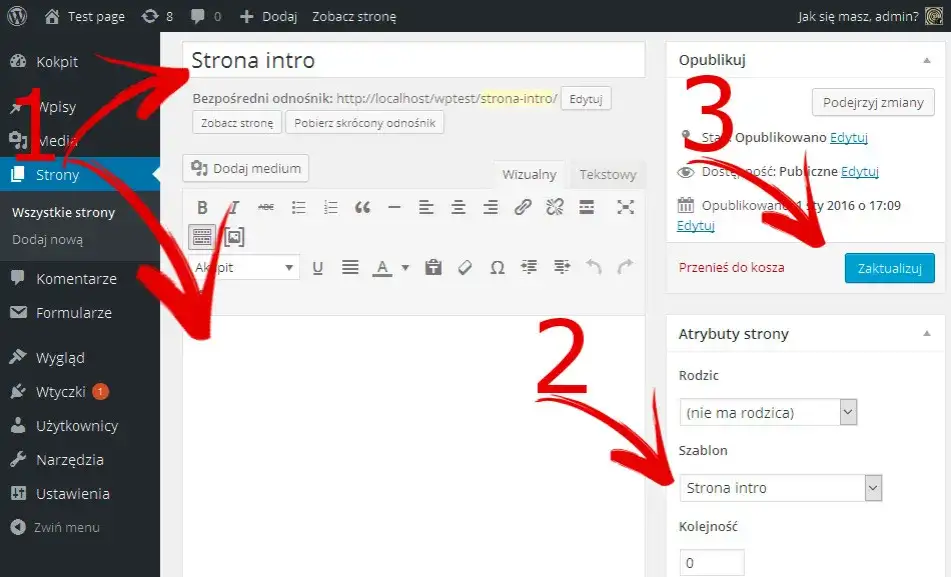Switch to the Tekstowy editor tab
The width and height of the screenshot is (951, 577).
pyautogui.click(x=607, y=174)
